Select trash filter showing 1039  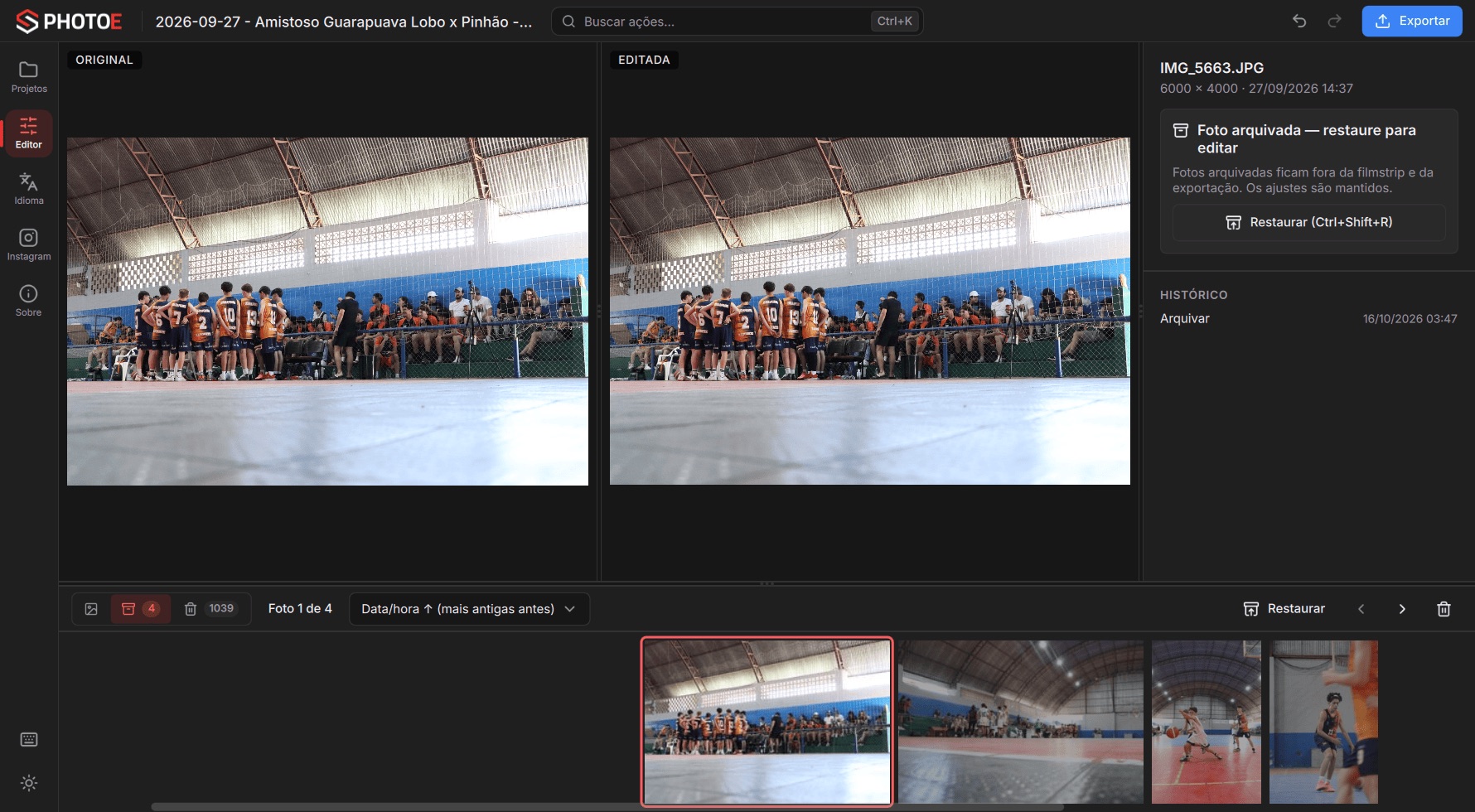point(210,609)
